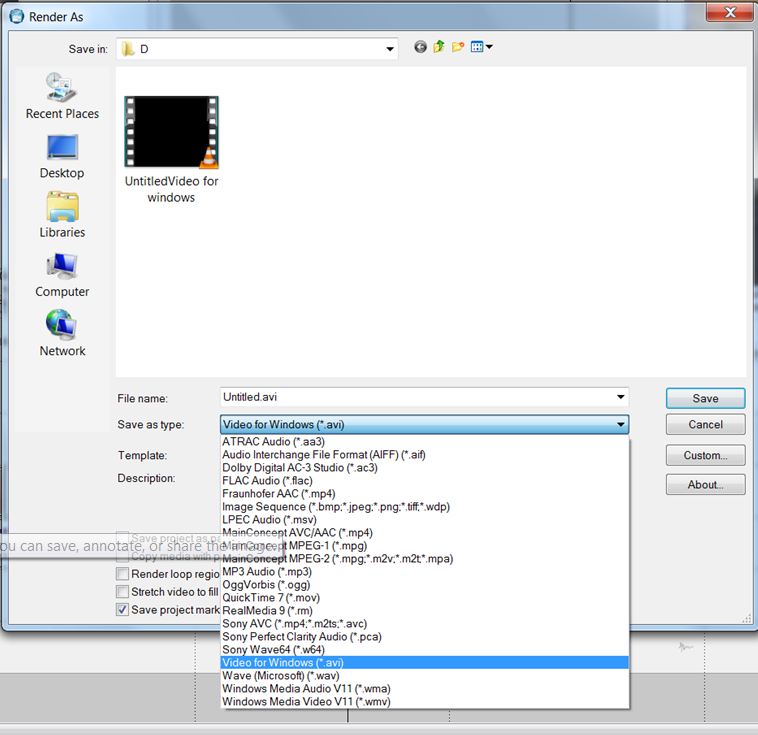
Task: Choose LPEC Audio (*.msv) format
Action: 425,520
